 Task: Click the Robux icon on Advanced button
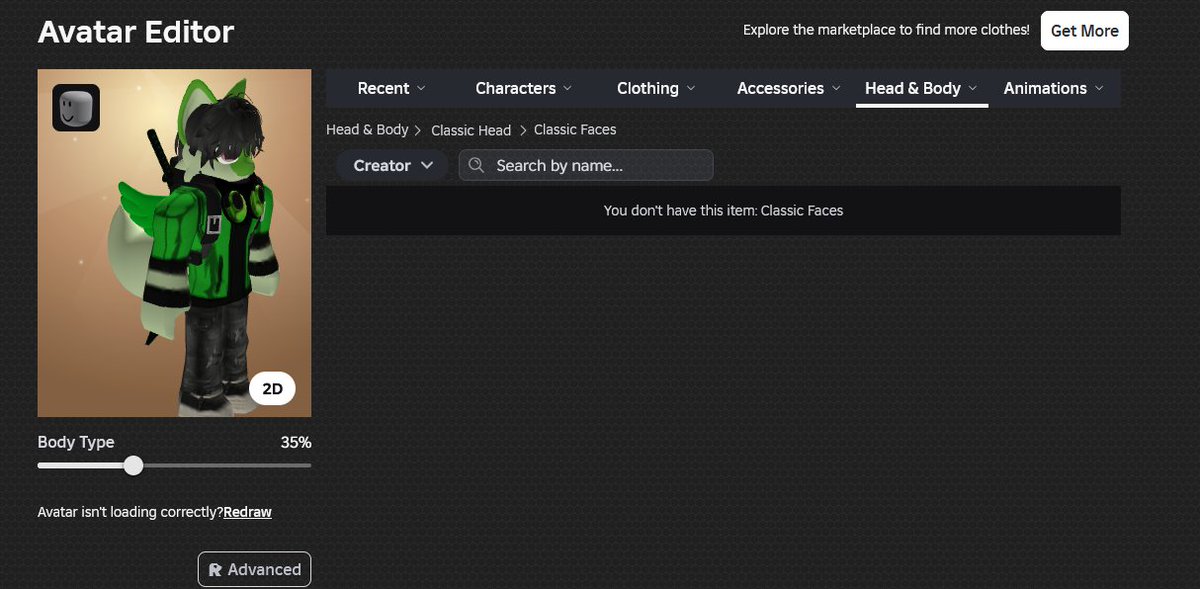pos(215,570)
